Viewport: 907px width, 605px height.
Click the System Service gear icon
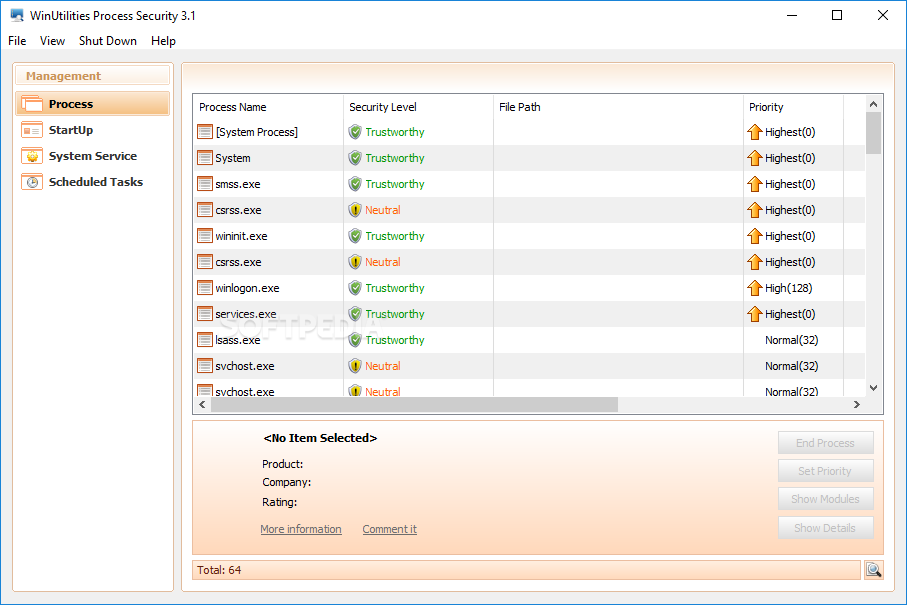32,156
